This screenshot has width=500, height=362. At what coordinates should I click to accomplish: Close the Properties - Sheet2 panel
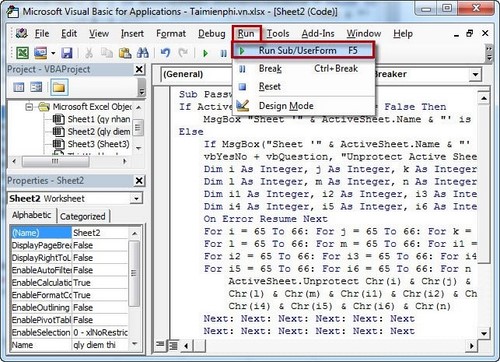point(139,181)
